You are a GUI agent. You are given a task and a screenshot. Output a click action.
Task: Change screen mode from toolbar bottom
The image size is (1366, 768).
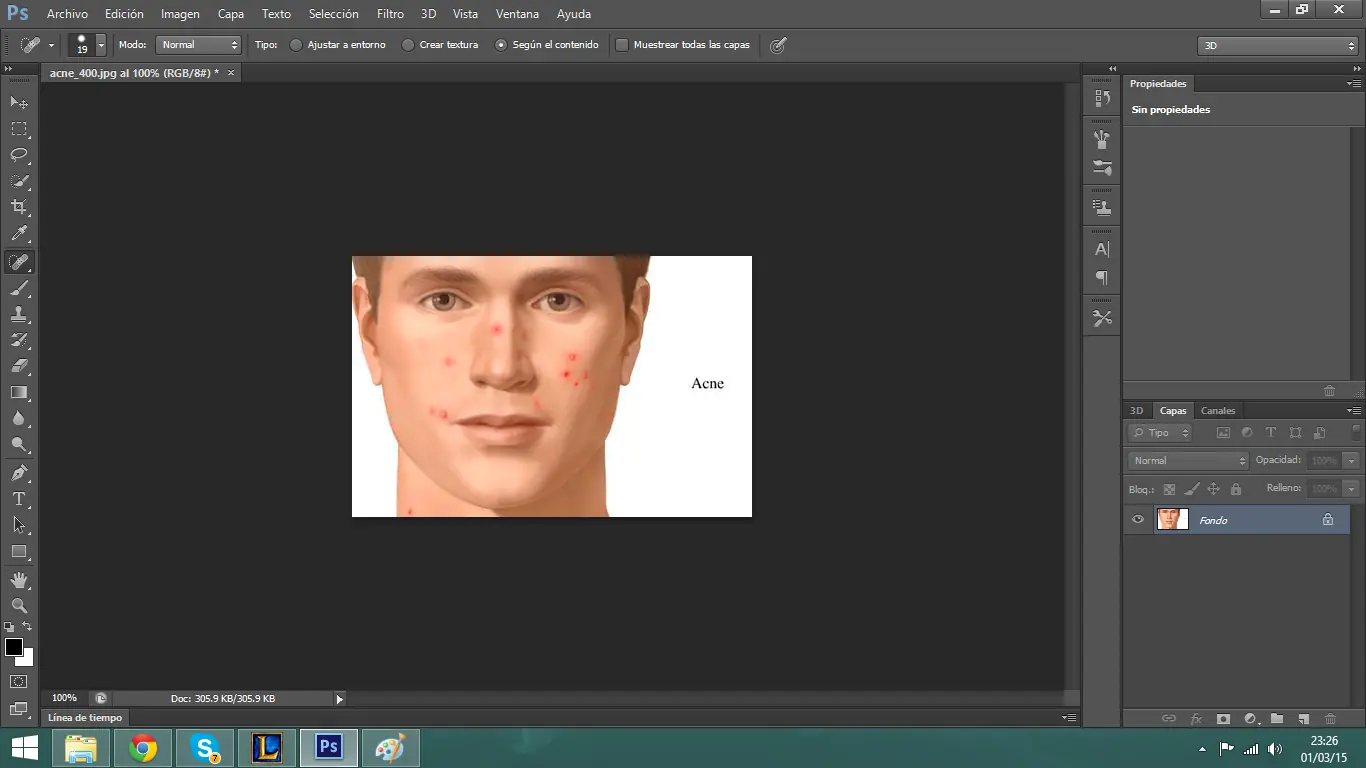(19, 709)
